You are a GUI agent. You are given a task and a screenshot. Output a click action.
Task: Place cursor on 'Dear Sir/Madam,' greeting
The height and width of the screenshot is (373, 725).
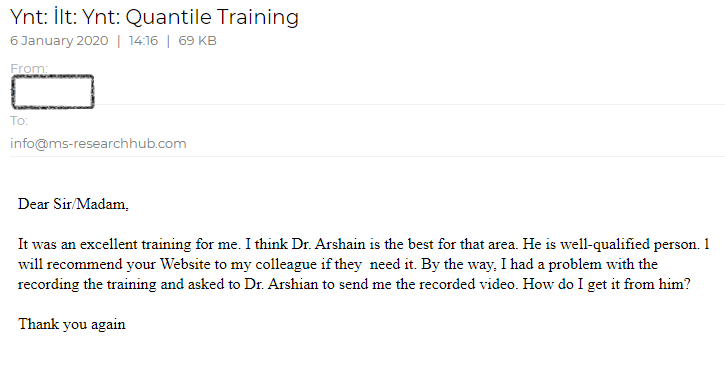(73, 204)
